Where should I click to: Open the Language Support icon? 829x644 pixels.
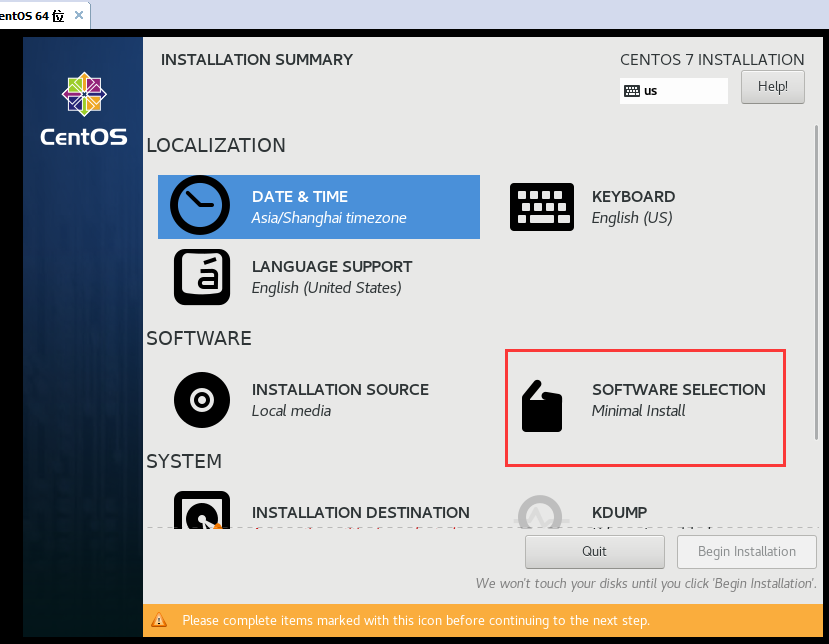pos(202,277)
